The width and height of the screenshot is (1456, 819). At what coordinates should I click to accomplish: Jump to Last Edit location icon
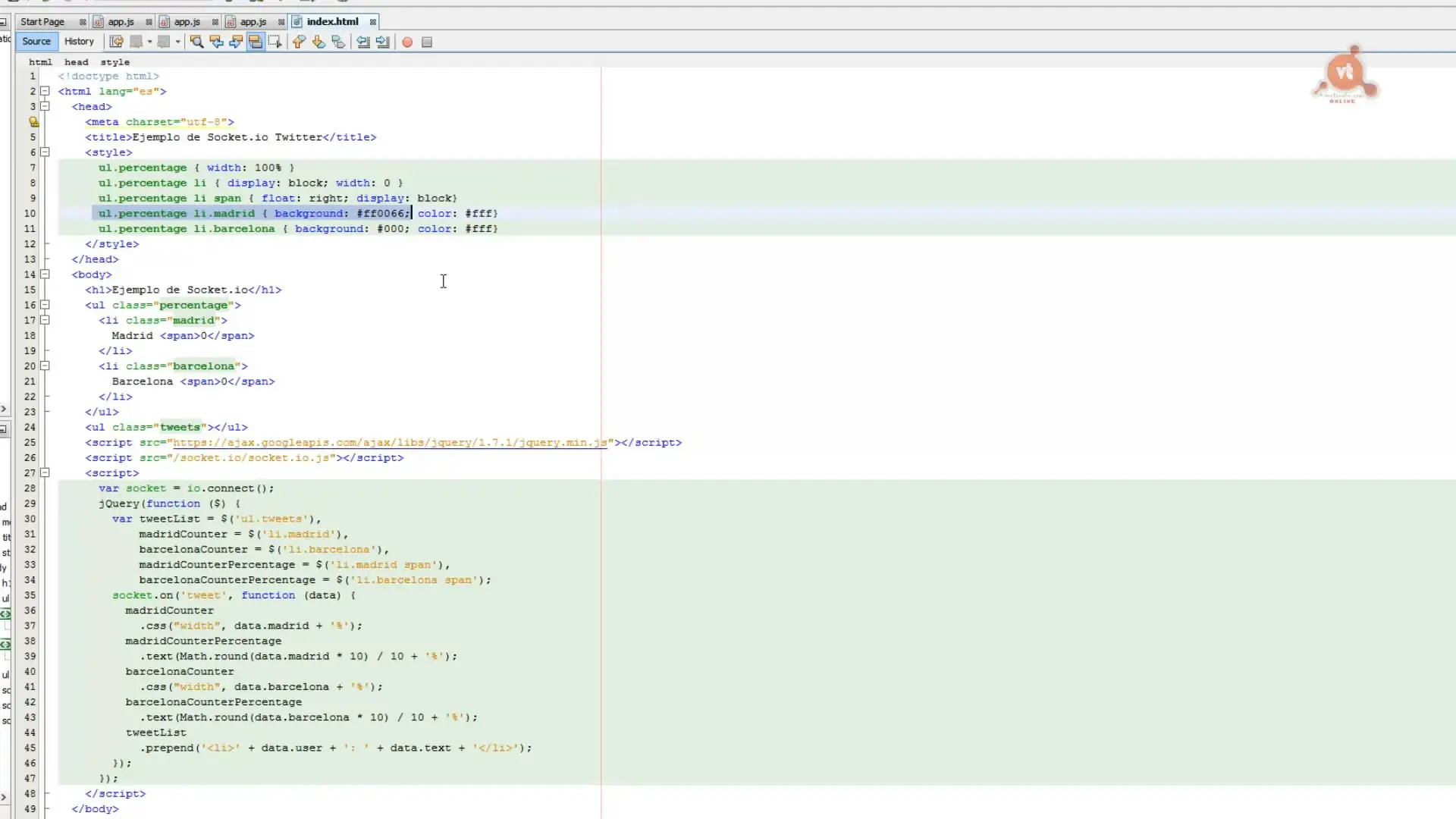tap(116, 42)
